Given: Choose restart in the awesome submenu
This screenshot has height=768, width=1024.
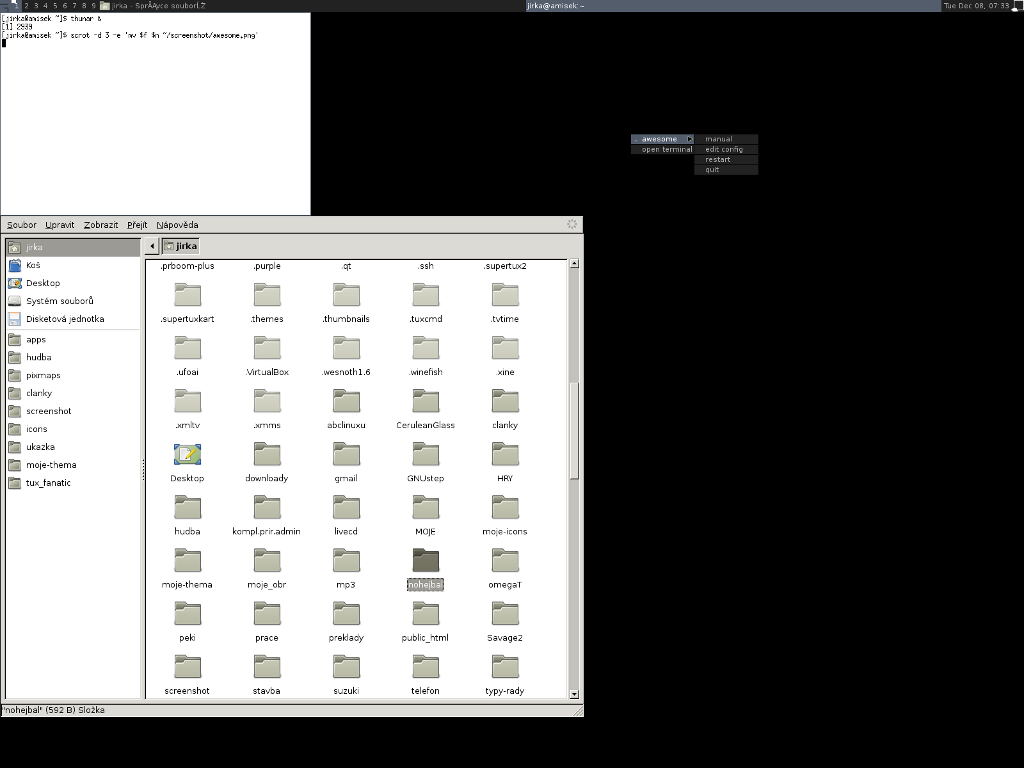Looking at the screenshot, I should click(718, 159).
